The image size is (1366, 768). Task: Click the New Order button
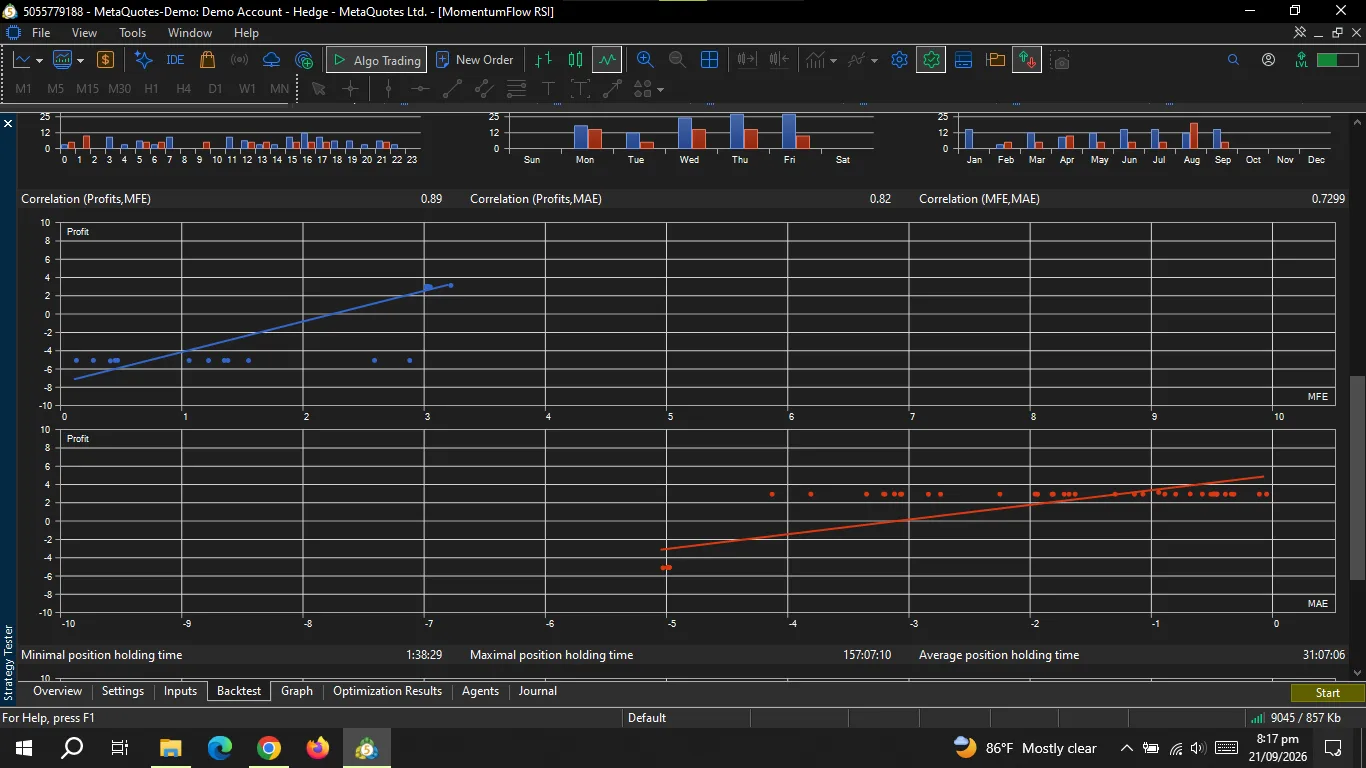pyautogui.click(x=475, y=60)
